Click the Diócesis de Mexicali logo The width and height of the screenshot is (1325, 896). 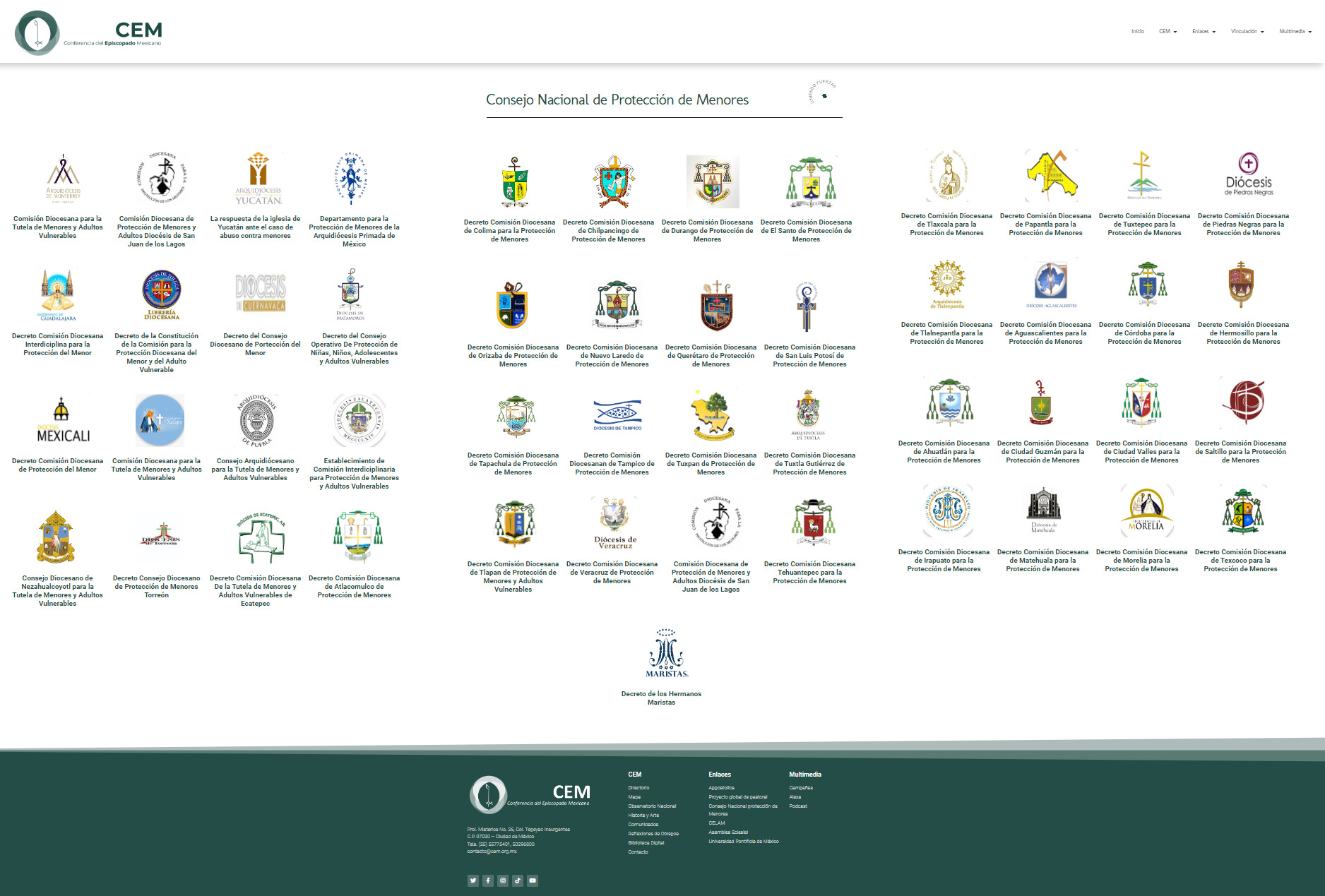[63, 420]
